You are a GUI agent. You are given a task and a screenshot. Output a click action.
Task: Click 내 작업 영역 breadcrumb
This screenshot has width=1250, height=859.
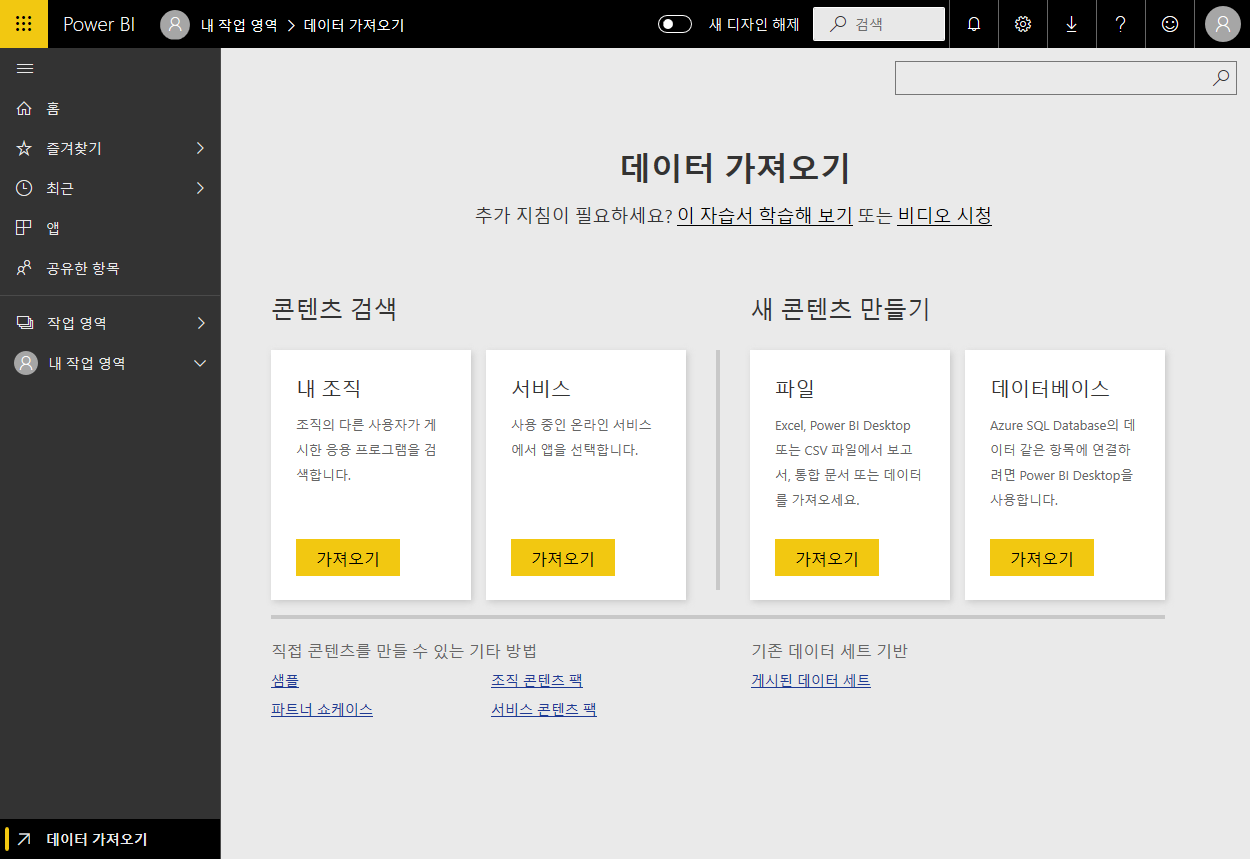[x=239, y=25]
